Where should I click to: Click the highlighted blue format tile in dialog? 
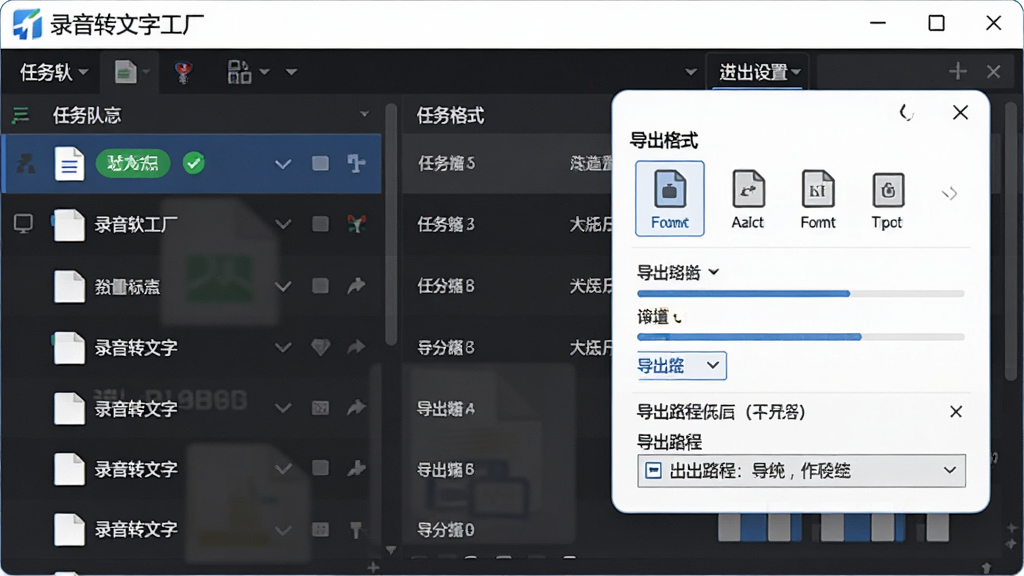click(x=670, y=199)
